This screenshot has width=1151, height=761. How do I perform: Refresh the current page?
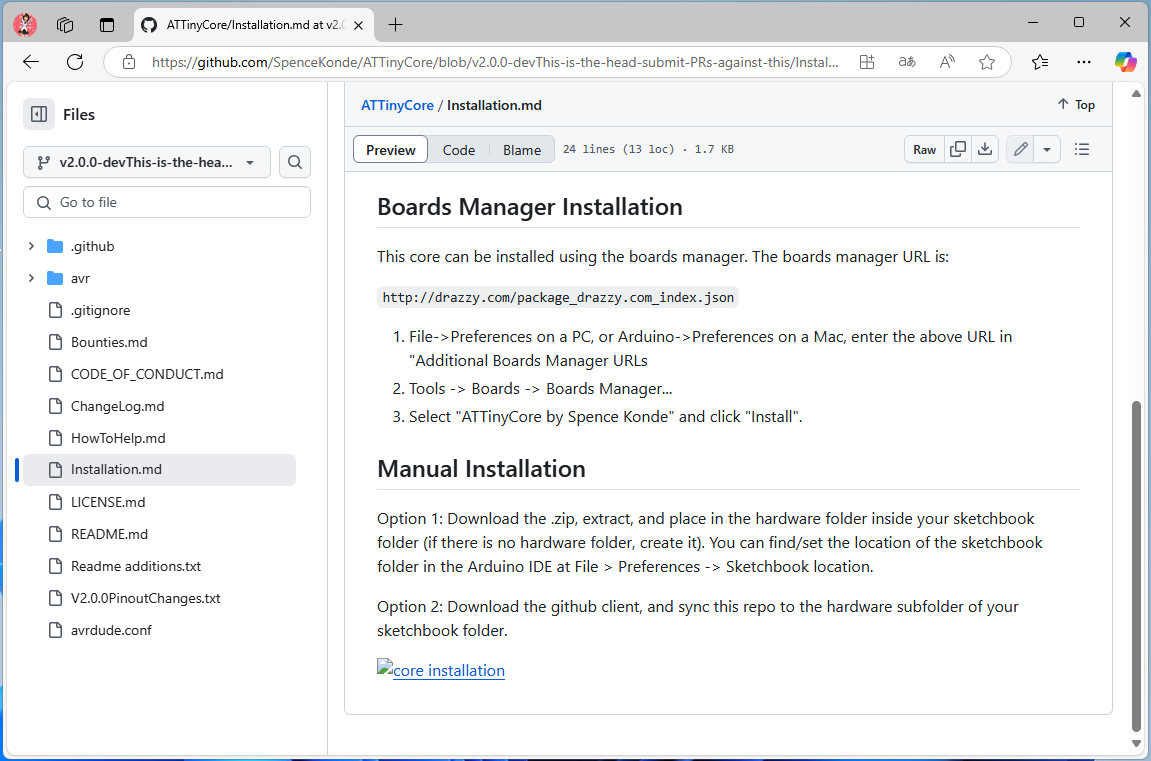pos(75,62)
